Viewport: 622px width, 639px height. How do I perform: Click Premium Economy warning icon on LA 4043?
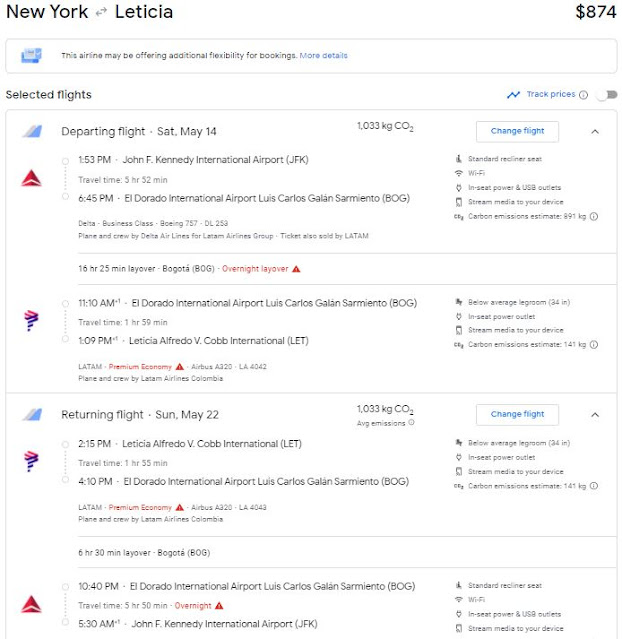tap(180, 507)
